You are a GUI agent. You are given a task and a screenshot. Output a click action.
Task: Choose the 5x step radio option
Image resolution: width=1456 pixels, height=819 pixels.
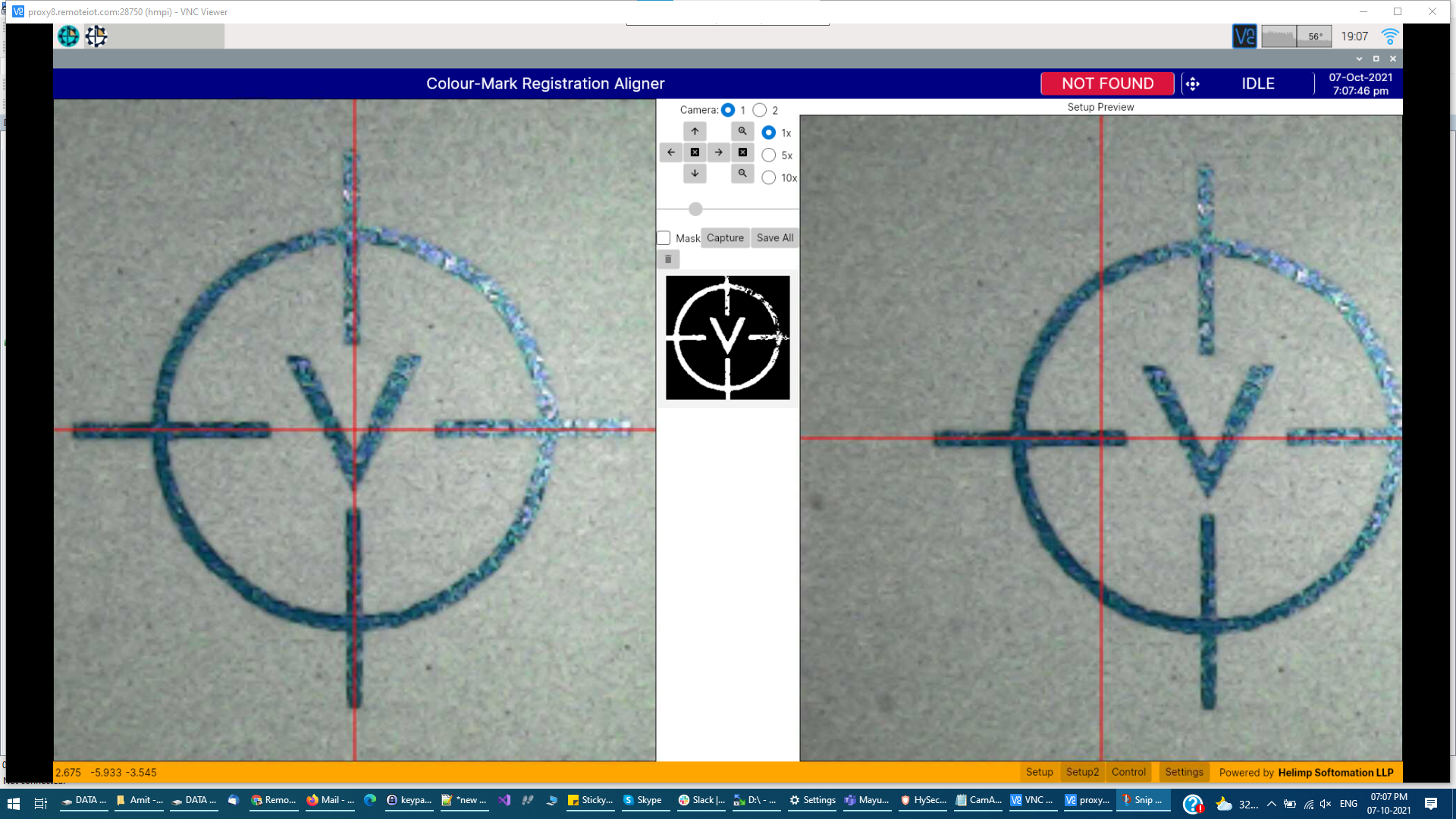tap(768, 155)
